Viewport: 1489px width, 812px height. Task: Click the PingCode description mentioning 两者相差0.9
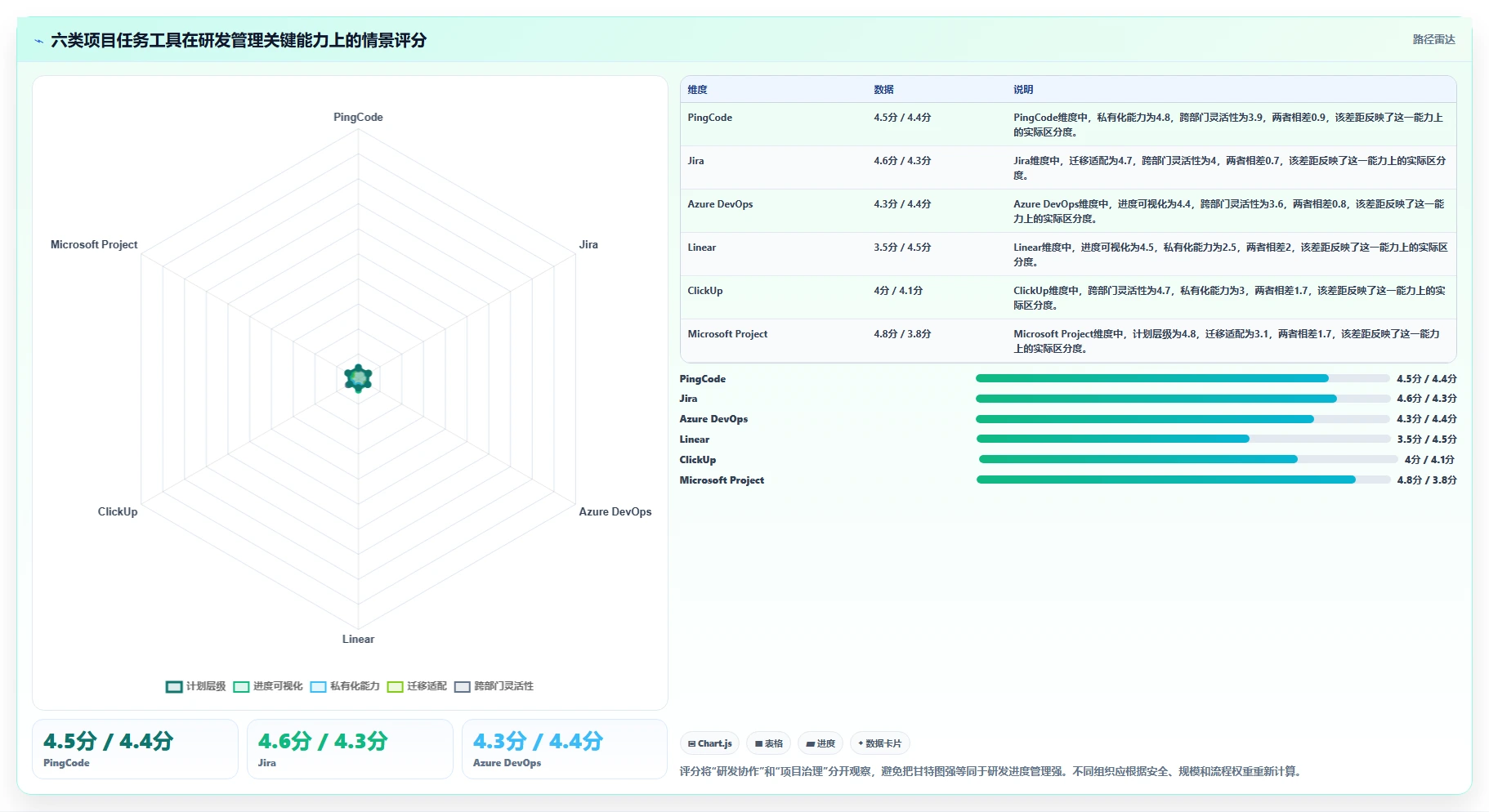(x=1228, y=125)
